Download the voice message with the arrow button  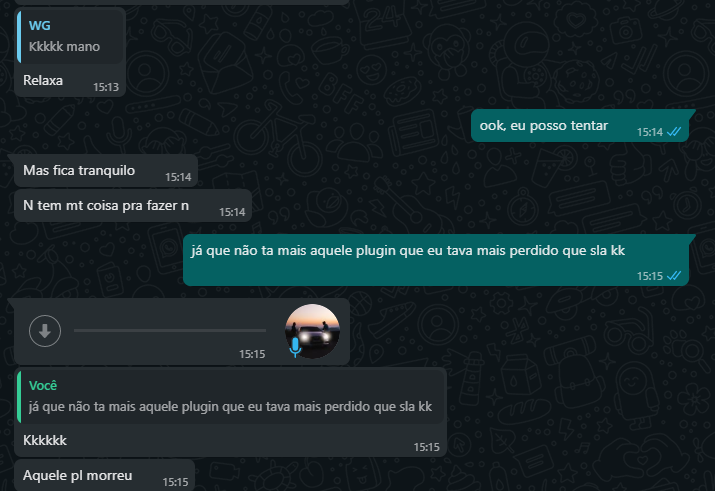pos(45,331)
